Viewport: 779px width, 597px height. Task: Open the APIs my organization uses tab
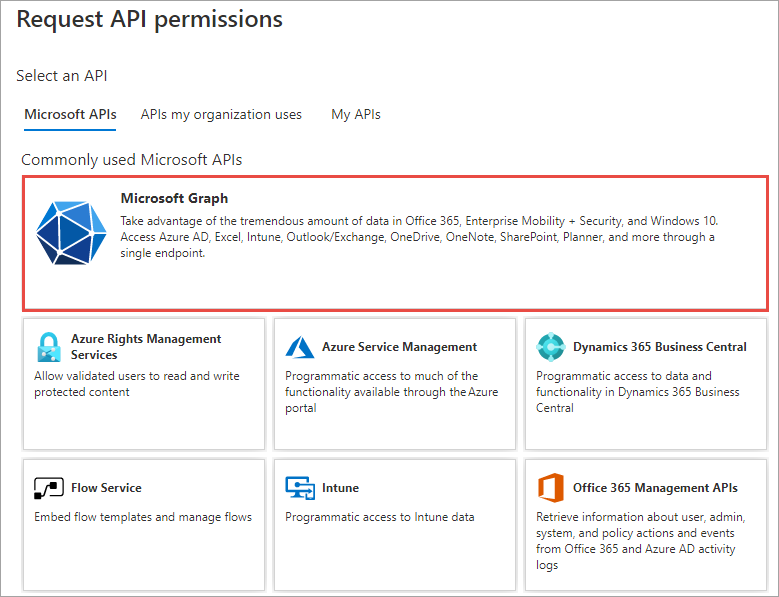click(x=221, y=115)
